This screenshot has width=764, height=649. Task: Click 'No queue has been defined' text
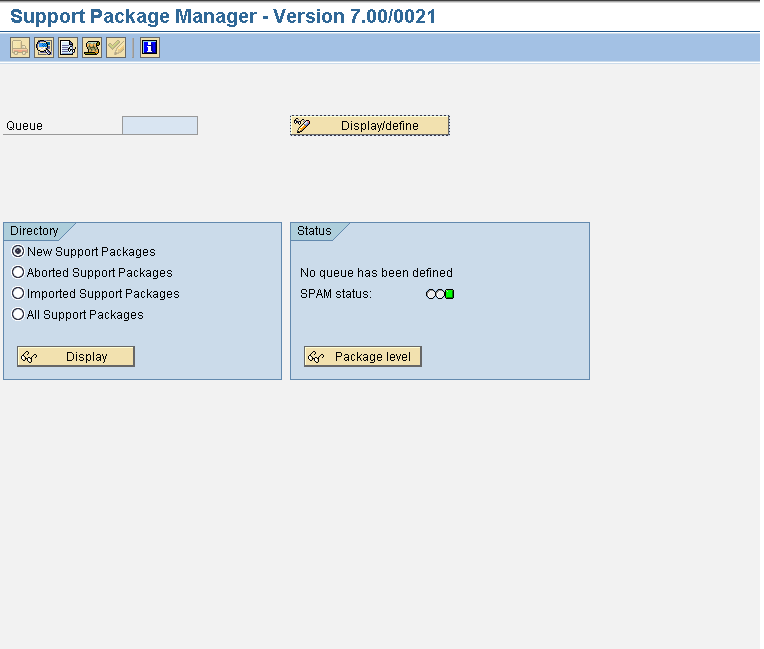coord(376,273)
